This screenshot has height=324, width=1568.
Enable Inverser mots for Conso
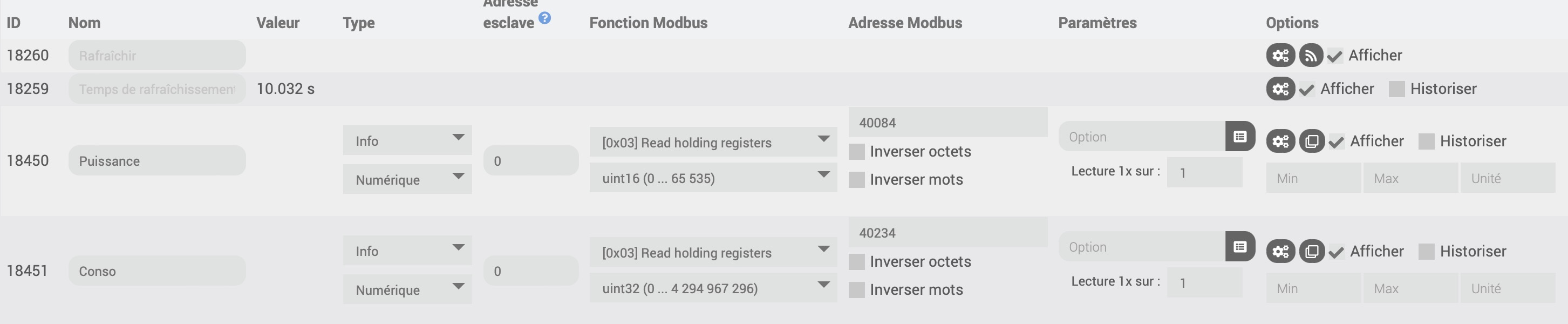pos(856,290)
